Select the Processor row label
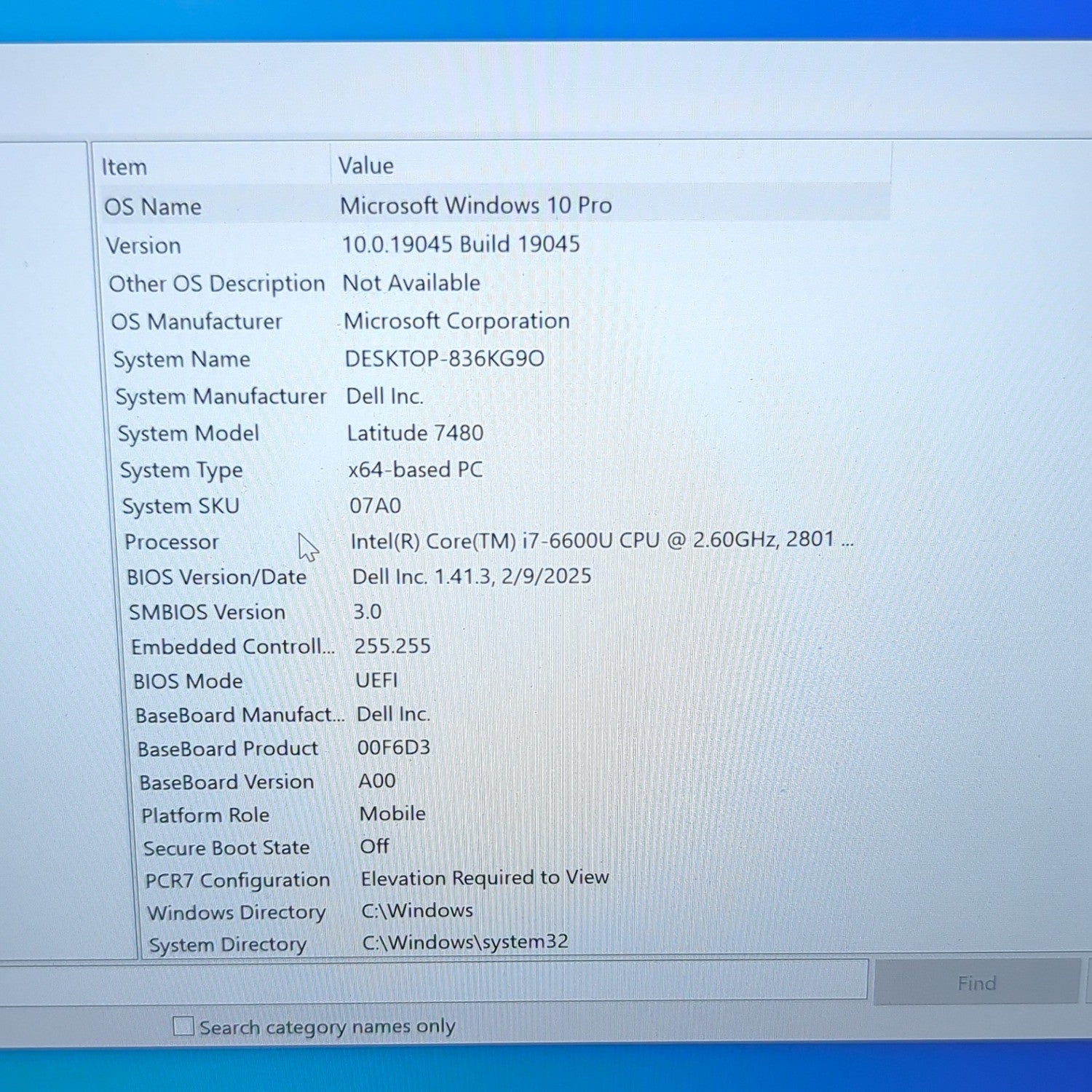This screenshot has width=1092, height=1092. [x=172, y=542]
